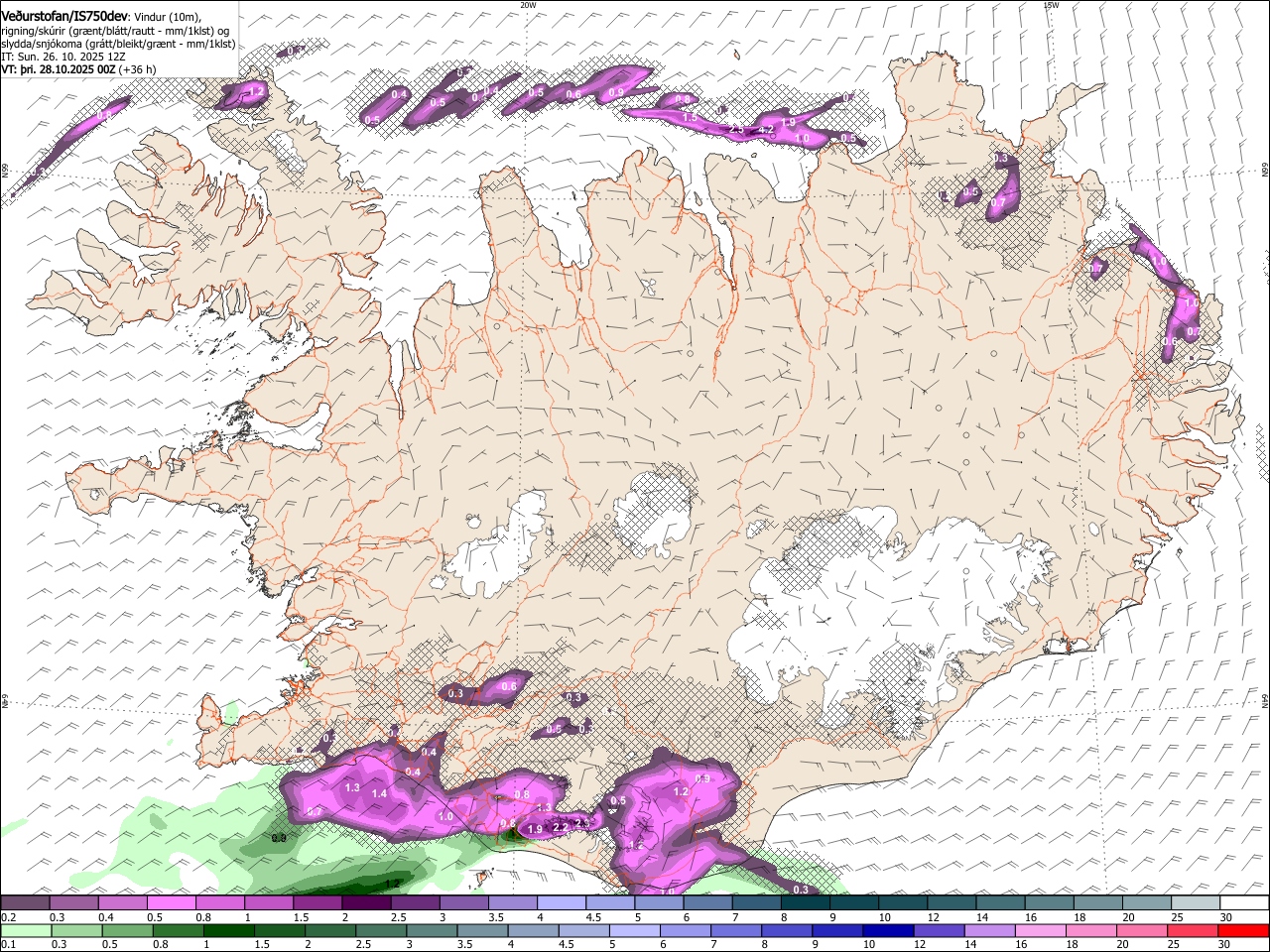The width and height of the screenshot is (1270, 952).
Task: Click the pale green 0.1 swatch in rain legend row
Action: 25,929
